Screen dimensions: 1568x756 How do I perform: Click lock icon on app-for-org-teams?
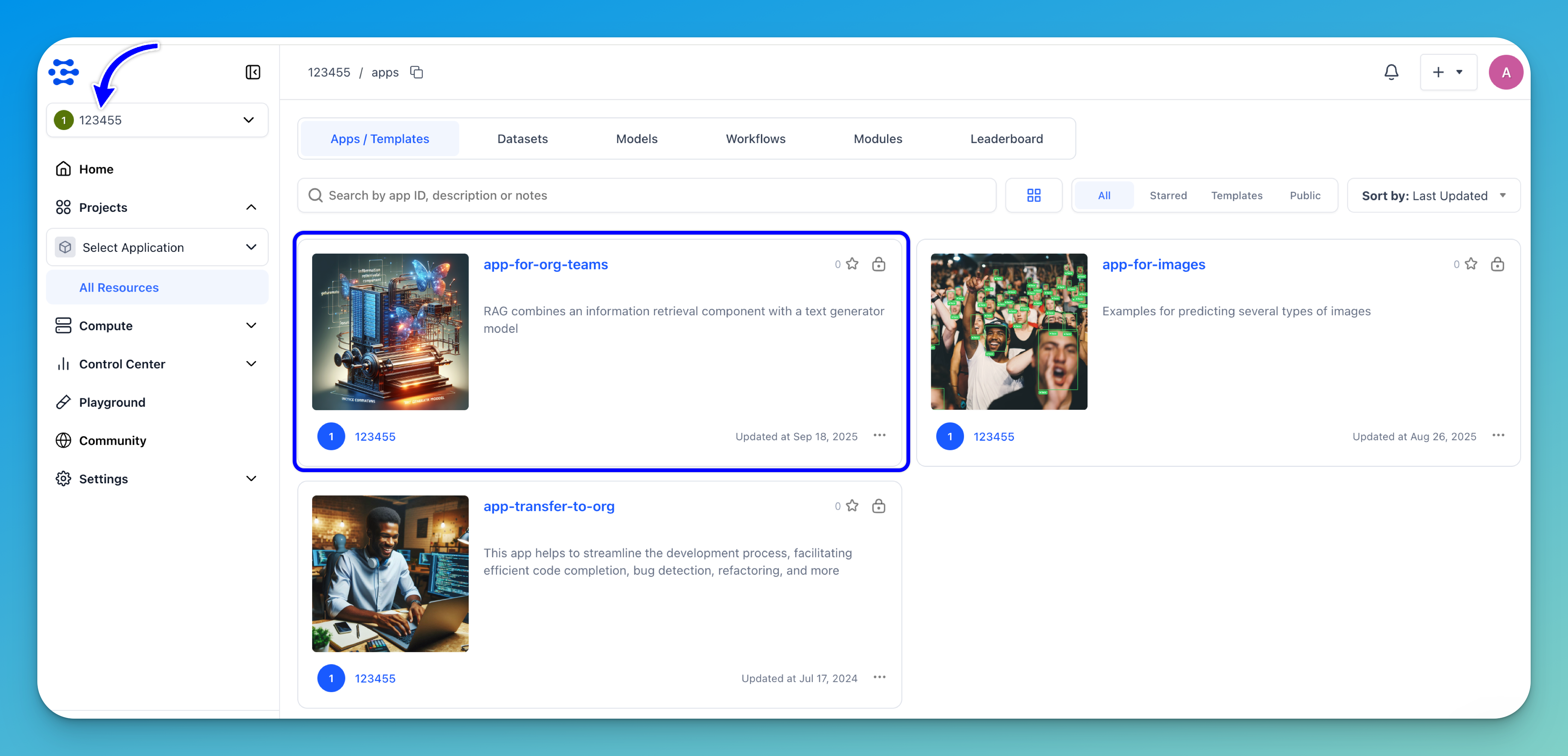pyautogui.click(x=878, y=264)
